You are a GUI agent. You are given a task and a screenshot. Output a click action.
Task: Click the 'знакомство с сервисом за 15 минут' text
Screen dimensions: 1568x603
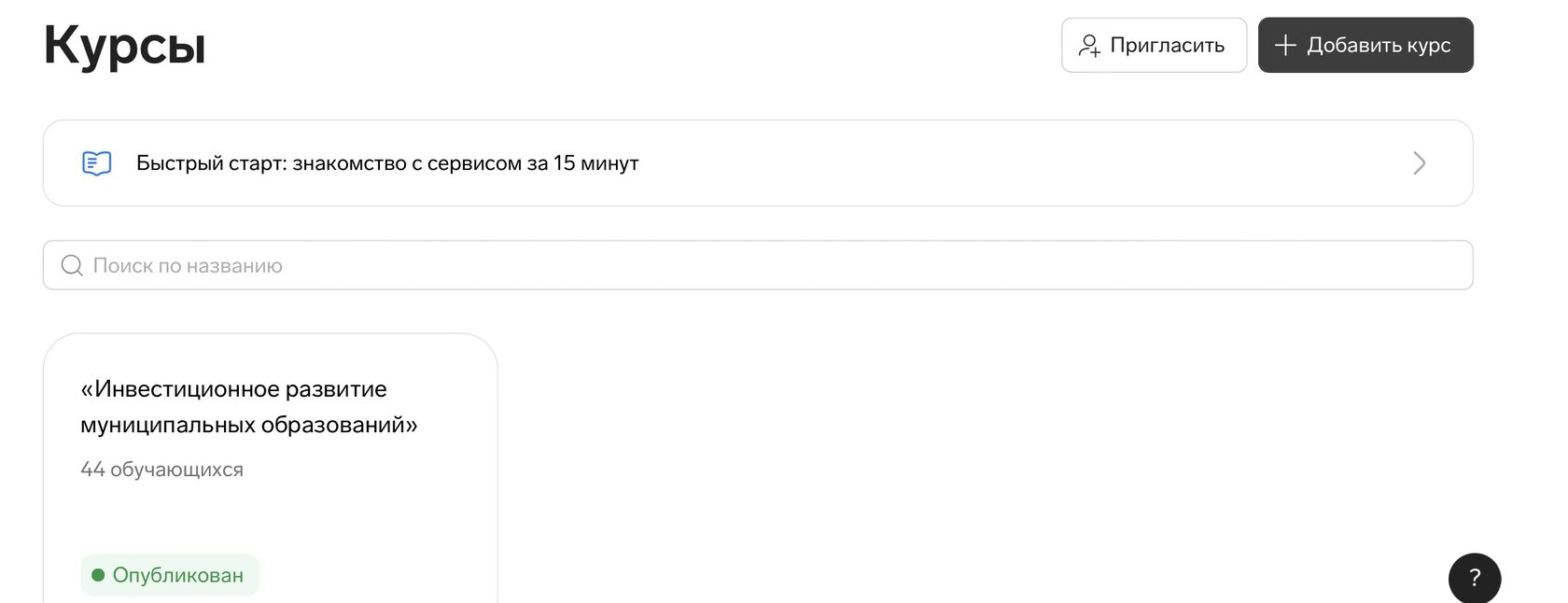[x=466, y=163]
